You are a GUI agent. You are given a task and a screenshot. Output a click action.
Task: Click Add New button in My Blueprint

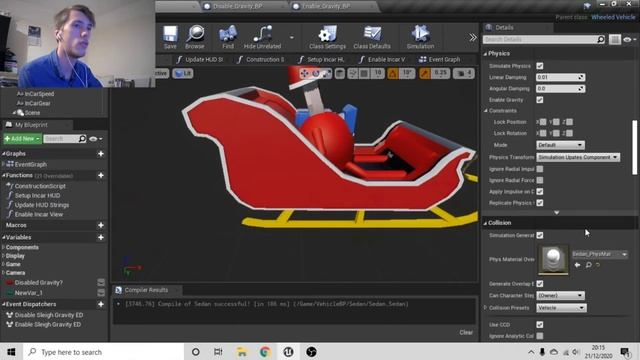tap(22, 139)
